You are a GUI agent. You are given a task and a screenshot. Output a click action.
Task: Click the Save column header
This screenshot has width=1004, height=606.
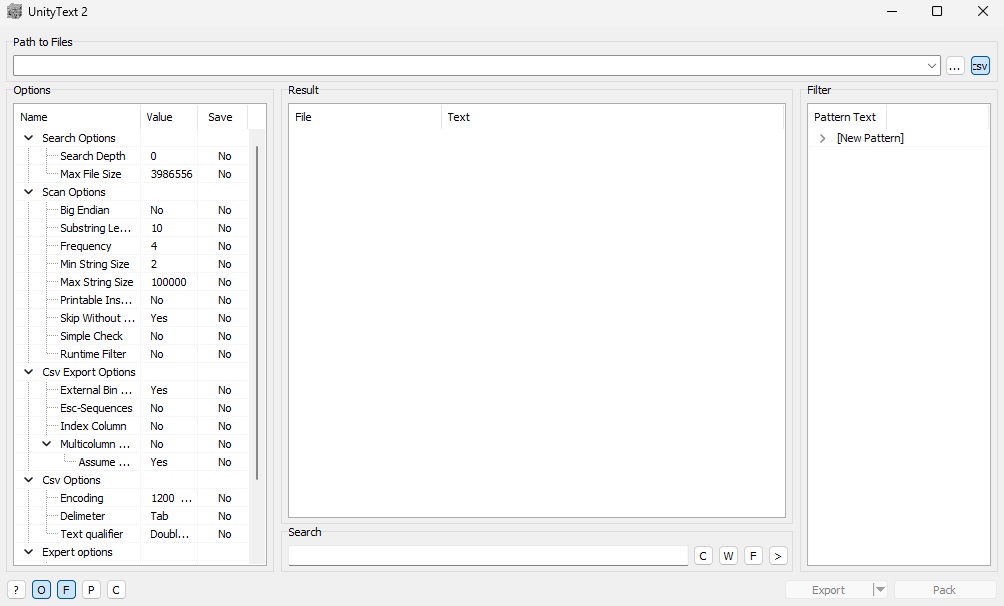coord(222,117)
